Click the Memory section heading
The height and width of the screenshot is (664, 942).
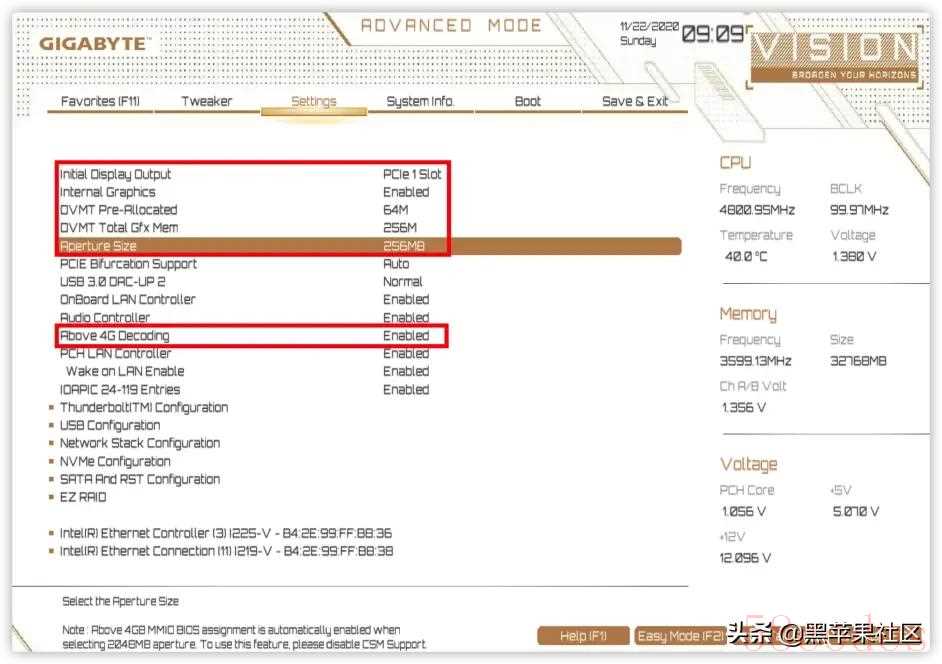[x=748, y=314]
